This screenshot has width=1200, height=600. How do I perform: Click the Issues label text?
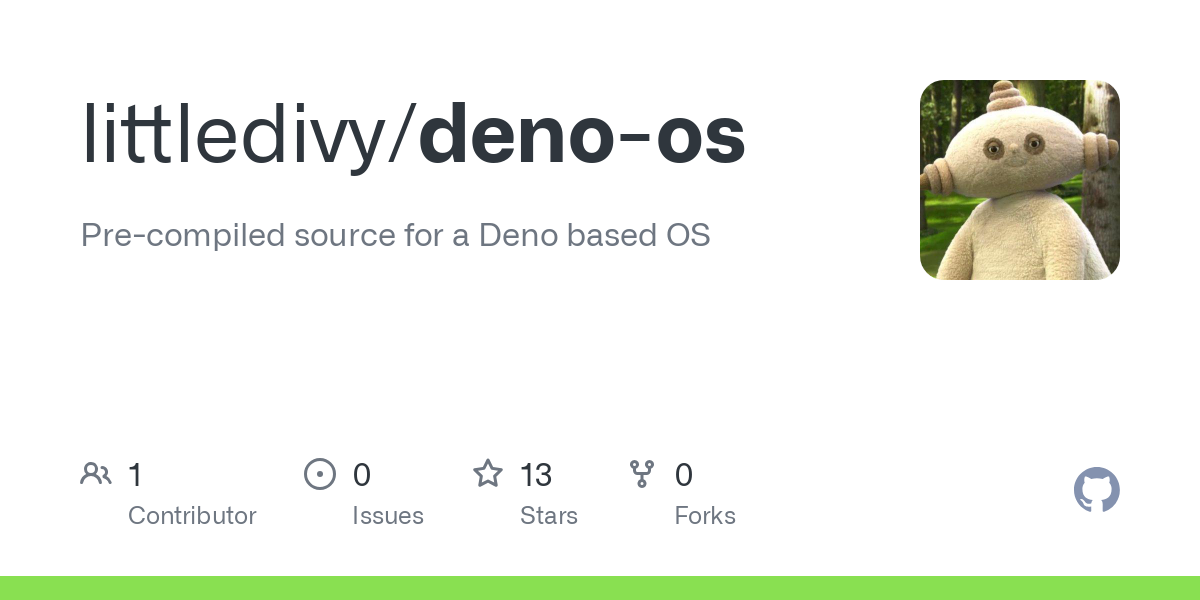tap(388, 515)
